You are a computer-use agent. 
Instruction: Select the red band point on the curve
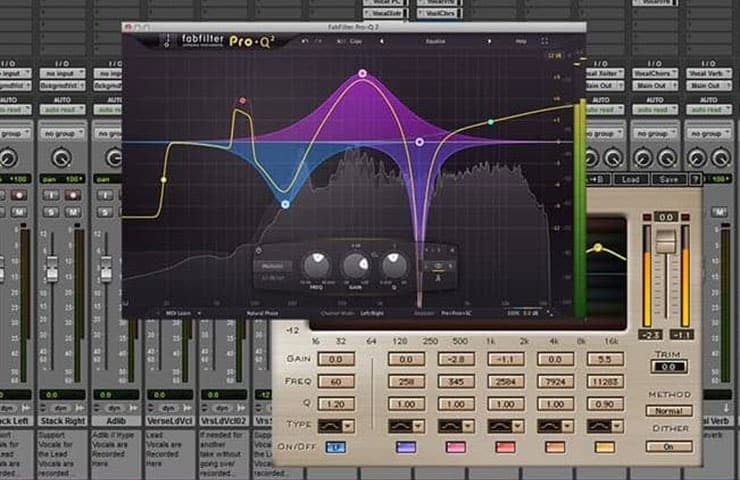click(243, 101)
